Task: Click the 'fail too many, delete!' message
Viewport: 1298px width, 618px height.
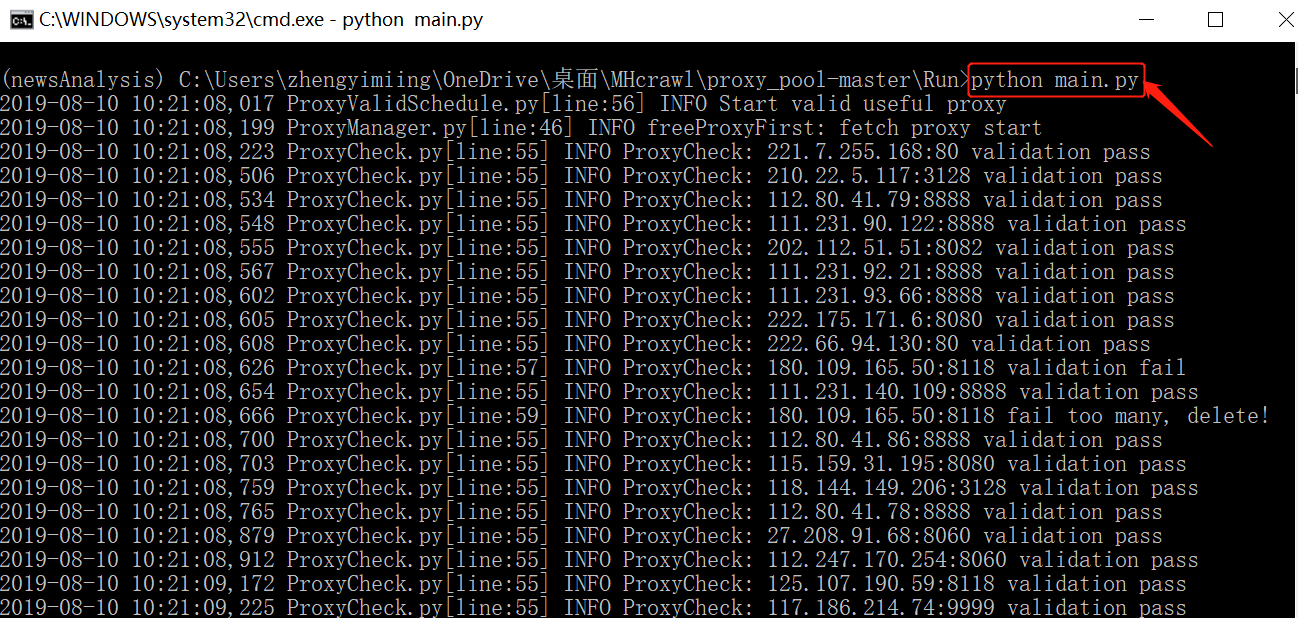Action: [x=1138, y=416]
